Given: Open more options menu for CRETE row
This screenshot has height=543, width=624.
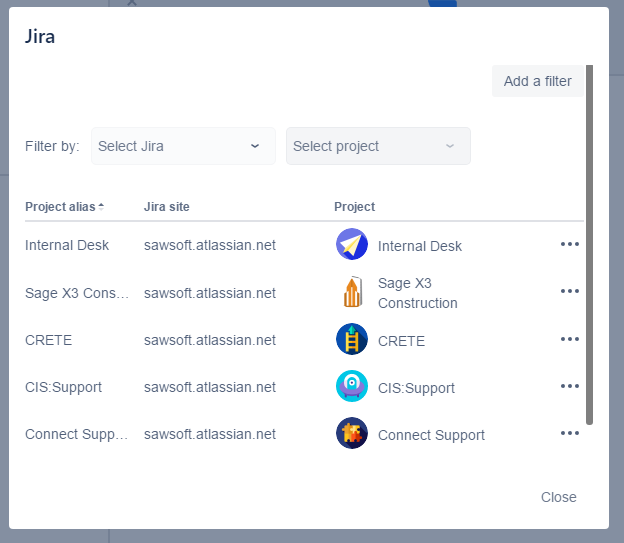Looking at the screenshot, I should tap(569, 339).
